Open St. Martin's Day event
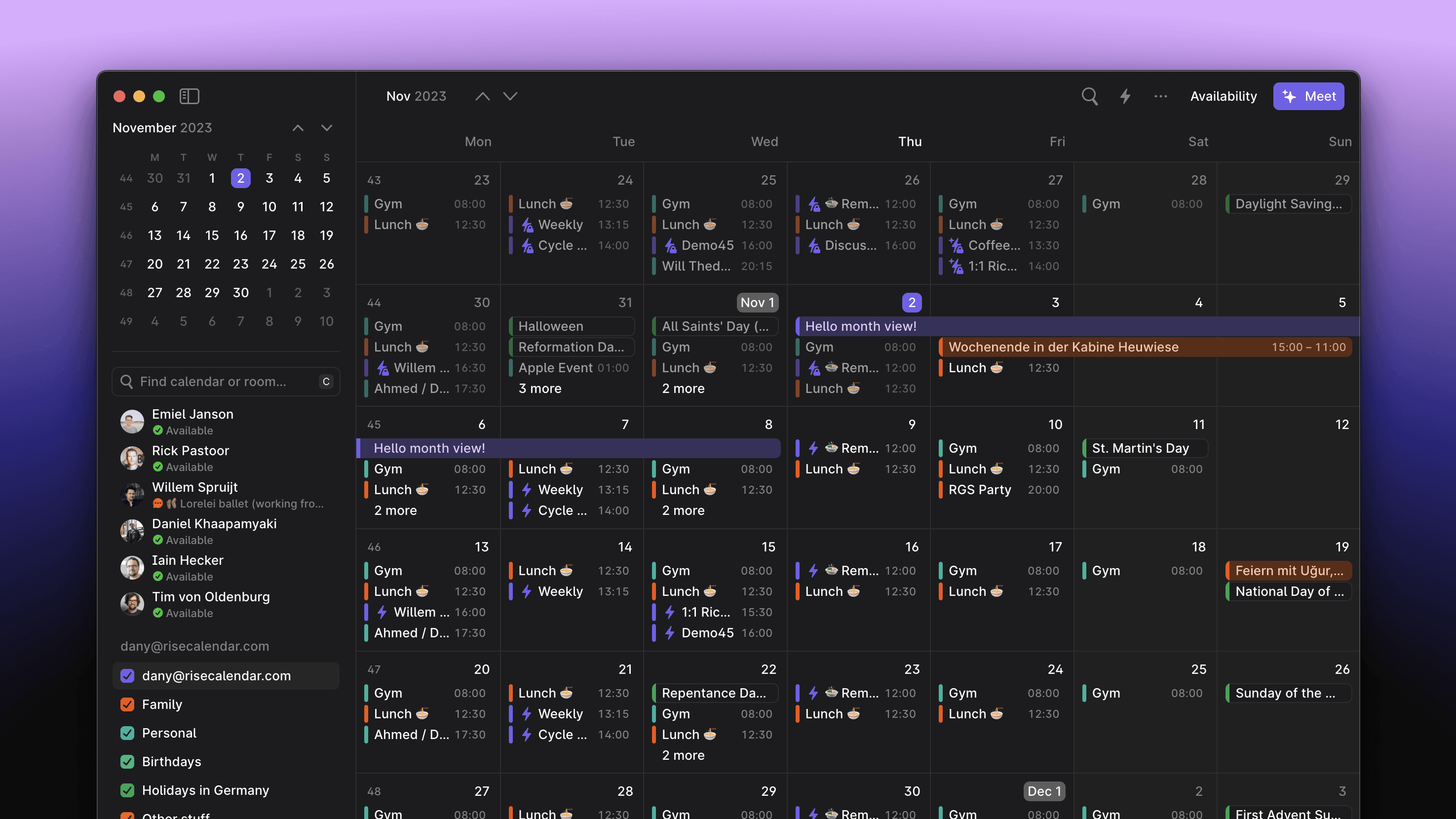This screenshot has width=1456, height=819. click(1145, 448)
